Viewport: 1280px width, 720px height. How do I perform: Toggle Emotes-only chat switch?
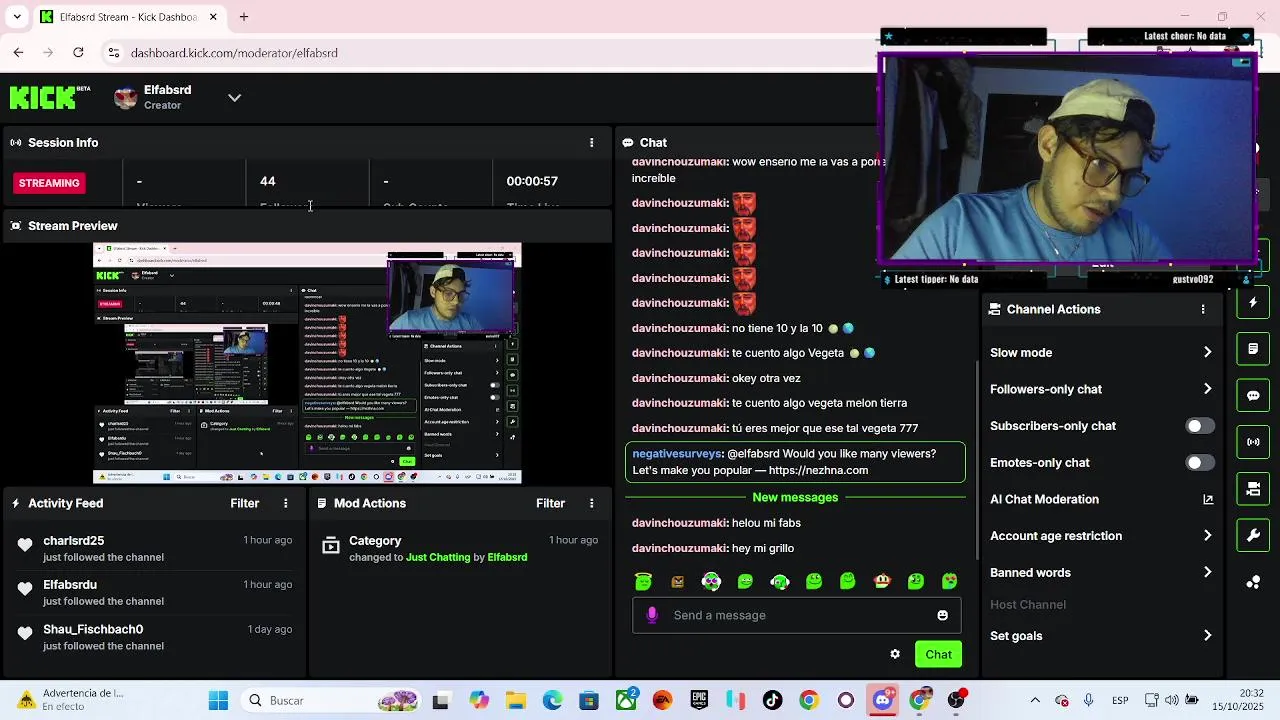pos(1200,462)
